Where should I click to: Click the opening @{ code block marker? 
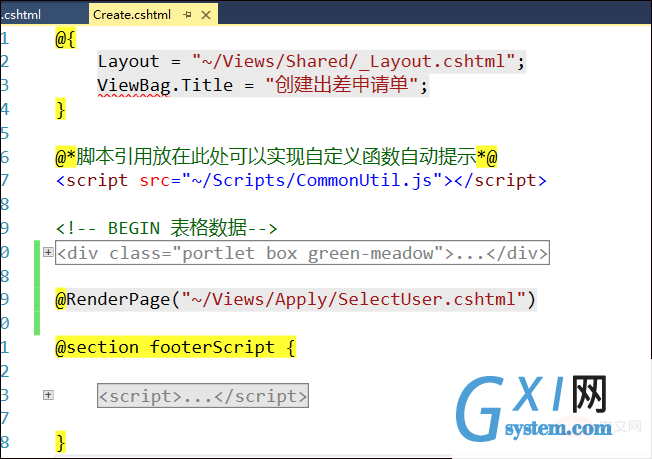65,38
